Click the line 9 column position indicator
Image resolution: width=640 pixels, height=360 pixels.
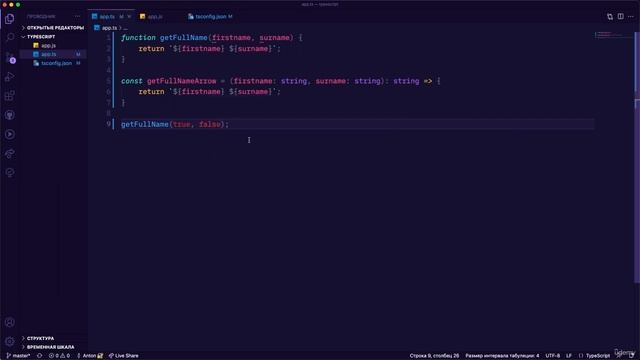pos(434,356)
